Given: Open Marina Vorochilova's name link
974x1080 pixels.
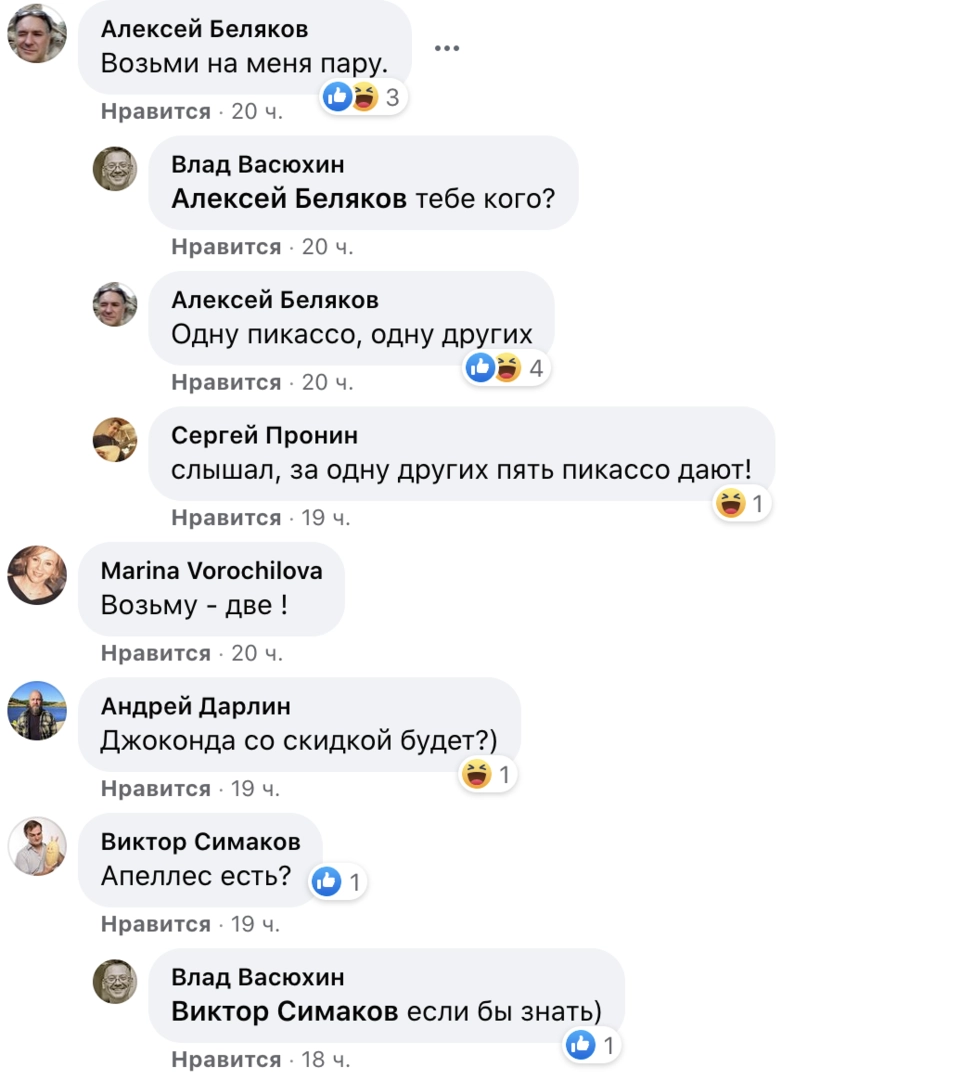Looking at the screenshot, I should (x=212, y=570).
